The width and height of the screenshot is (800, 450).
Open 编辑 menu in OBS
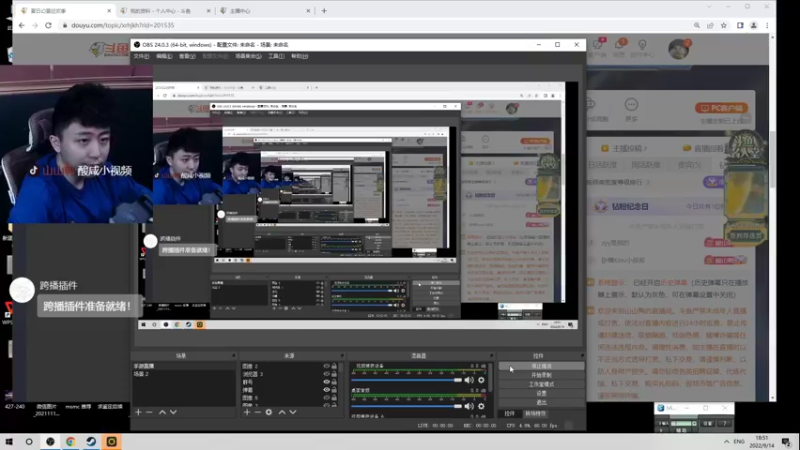pos(164,56)
